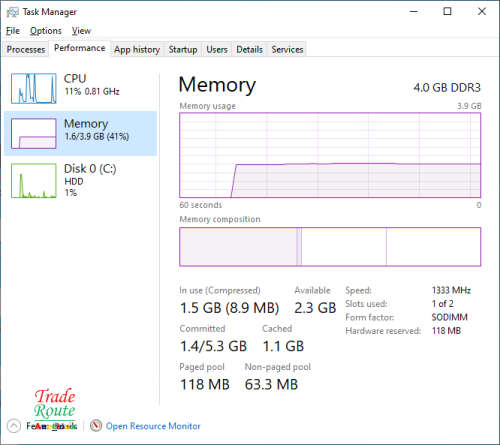Maximize the Task Manager window

click(x=447, y=12)
